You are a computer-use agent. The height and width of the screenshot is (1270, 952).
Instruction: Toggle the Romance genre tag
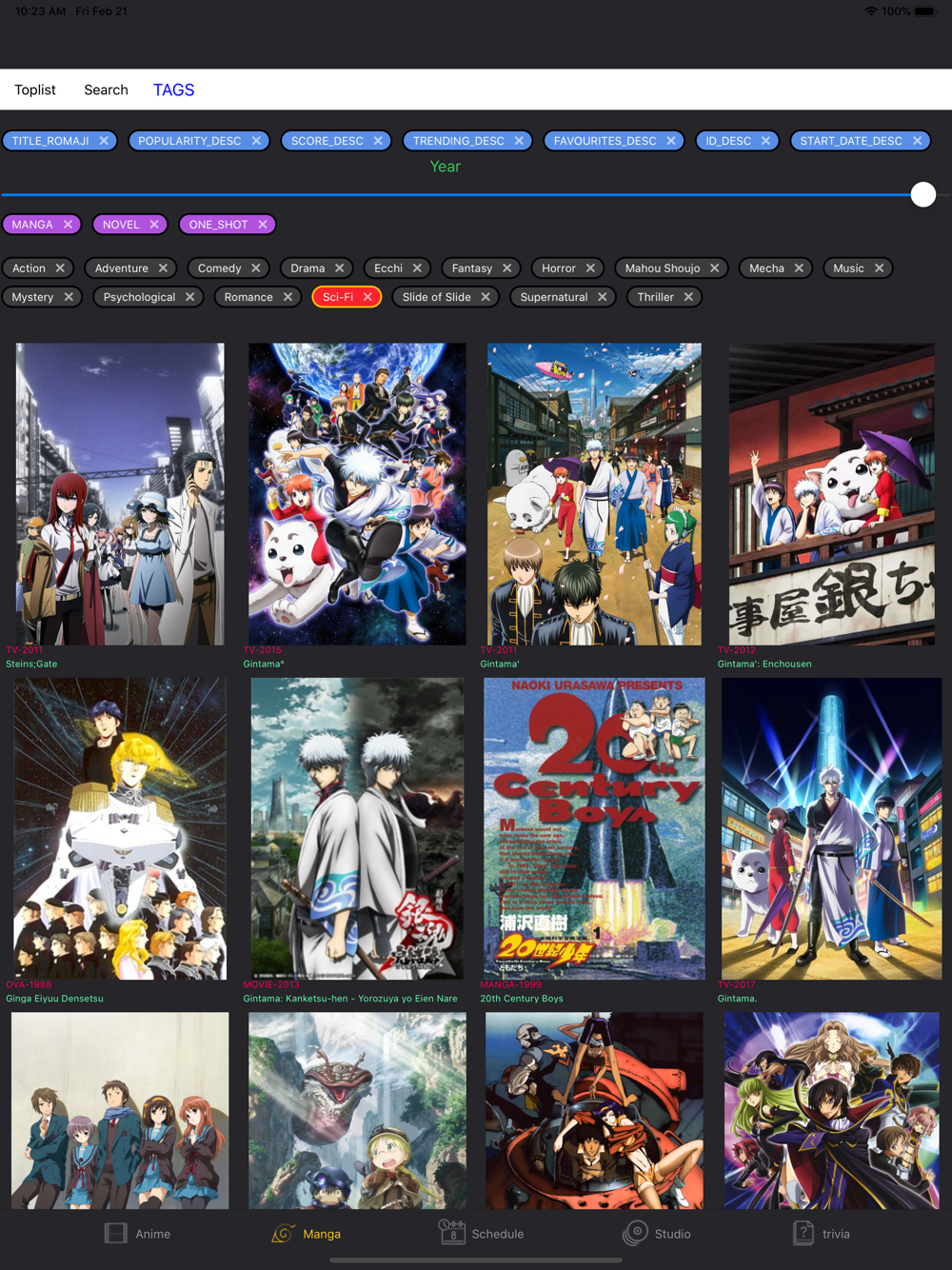click(x=258, y=297)
